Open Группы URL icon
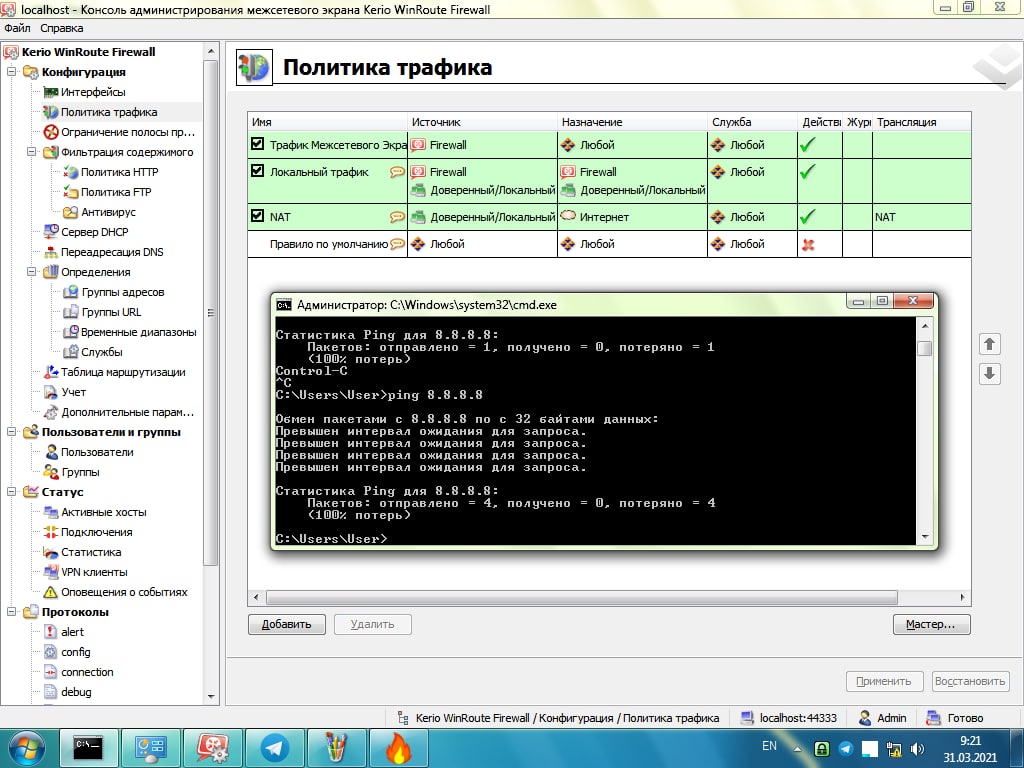 tap(71, 312)
